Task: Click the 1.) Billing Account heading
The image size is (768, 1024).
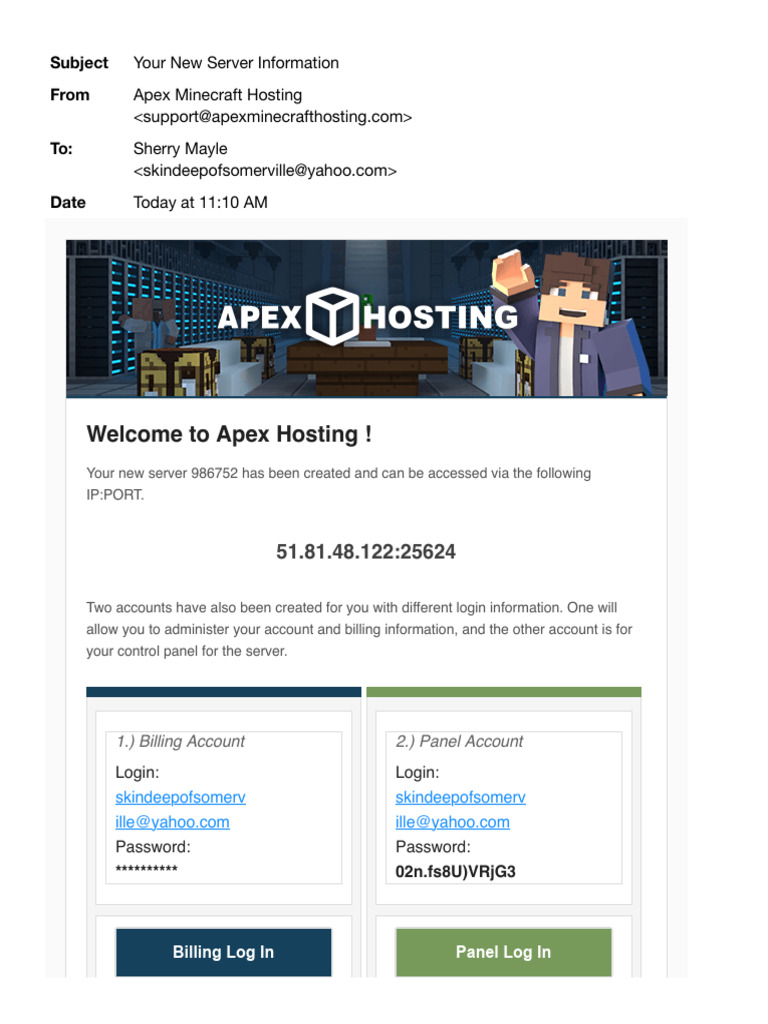Action: pyautogui.click(x=180, y=741)
